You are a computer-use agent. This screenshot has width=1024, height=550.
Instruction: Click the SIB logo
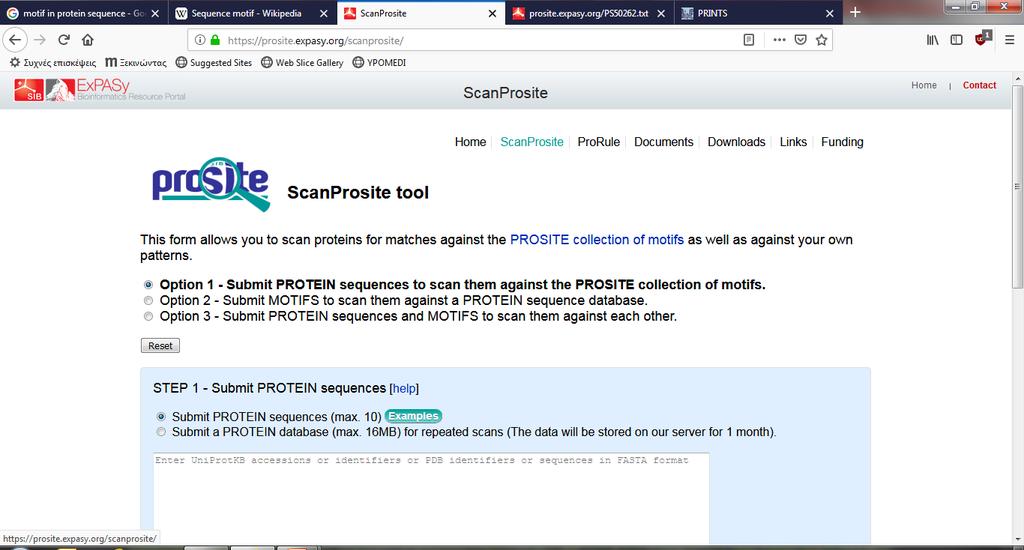[x=29, y=90]
